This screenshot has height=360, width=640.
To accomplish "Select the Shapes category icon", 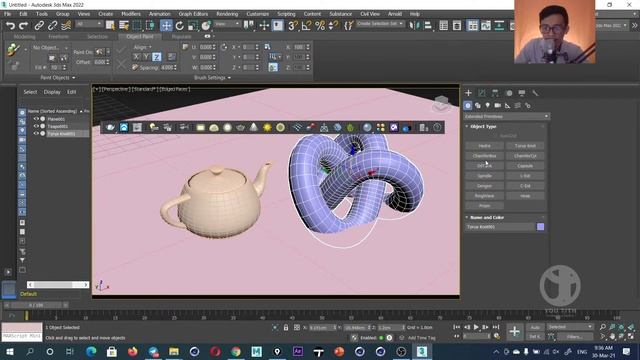I will tap(478, 105).
